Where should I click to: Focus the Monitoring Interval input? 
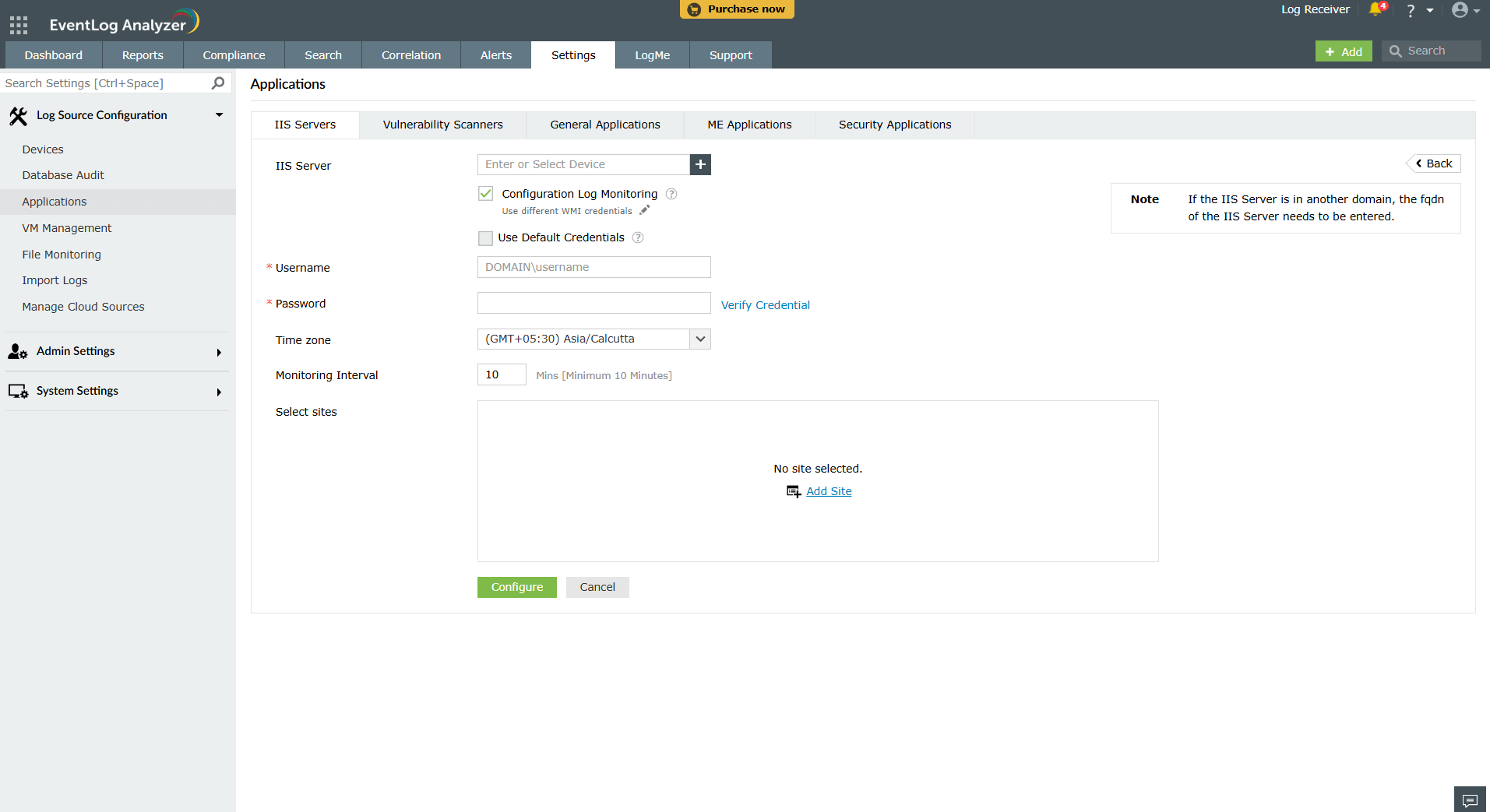[x=502, y=374]
